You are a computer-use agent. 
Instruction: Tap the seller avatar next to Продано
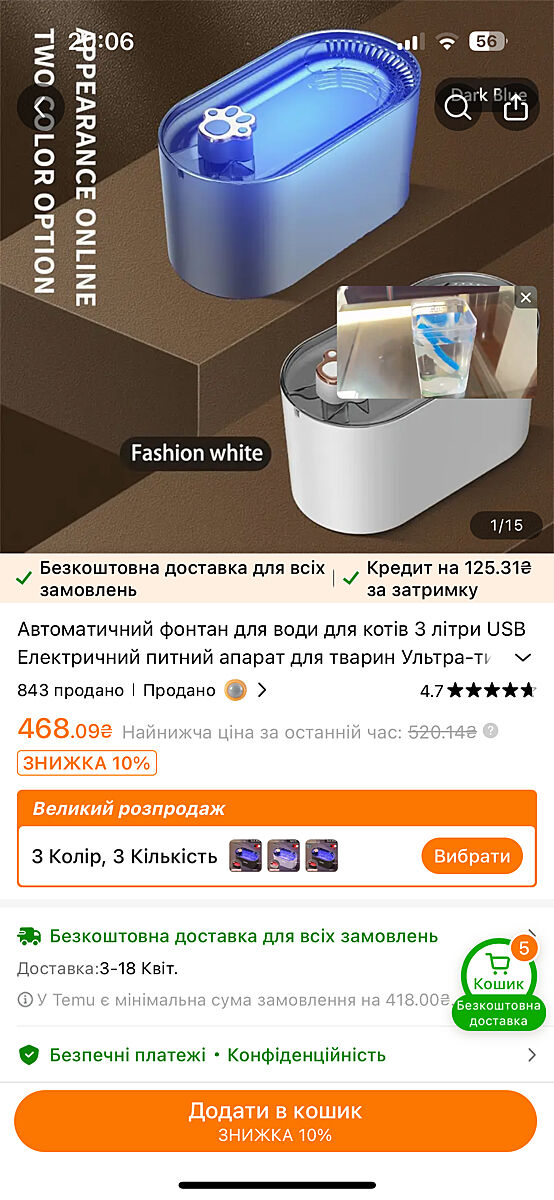235,690
